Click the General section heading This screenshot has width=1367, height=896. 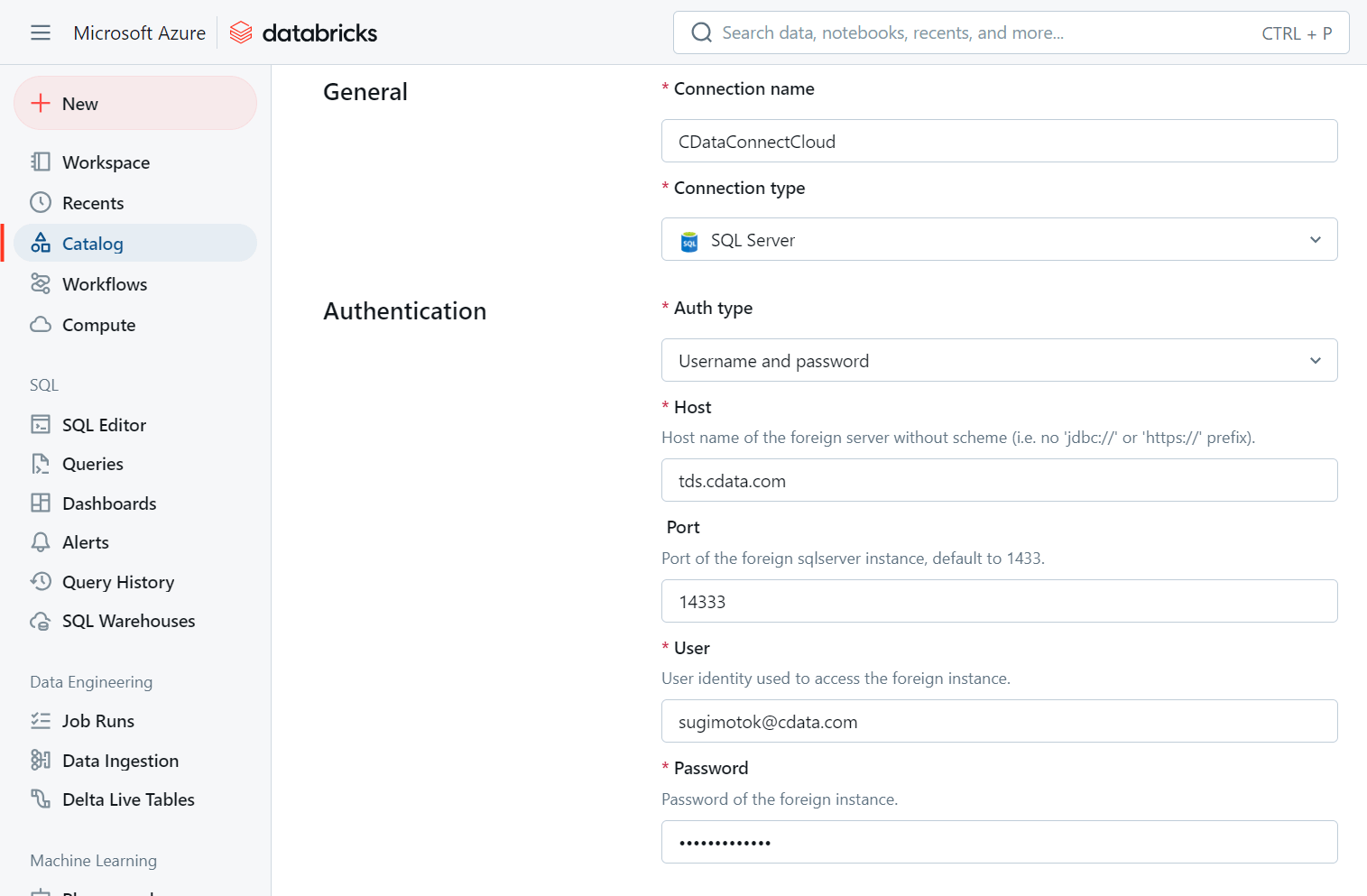tap(365, 91)
